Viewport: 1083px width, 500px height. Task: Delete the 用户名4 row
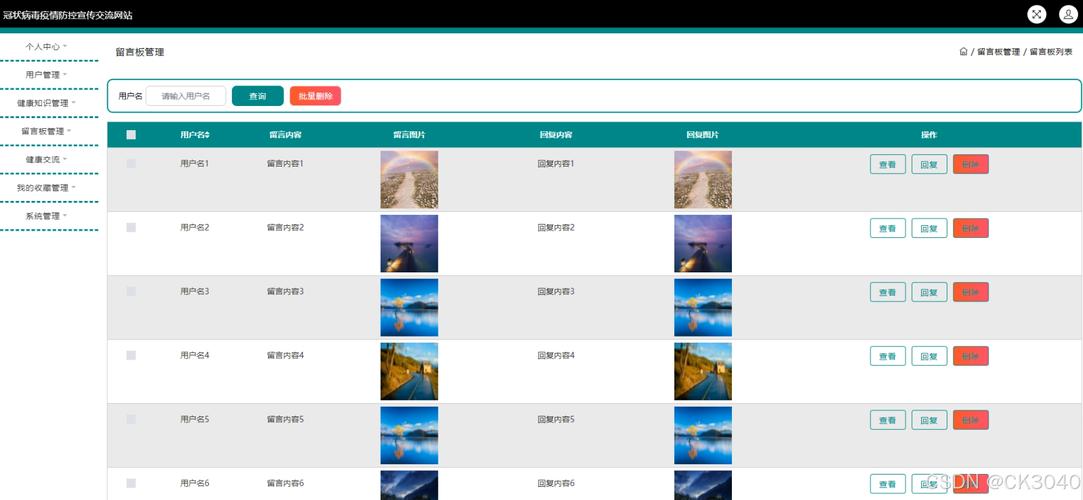click(970, 356)
